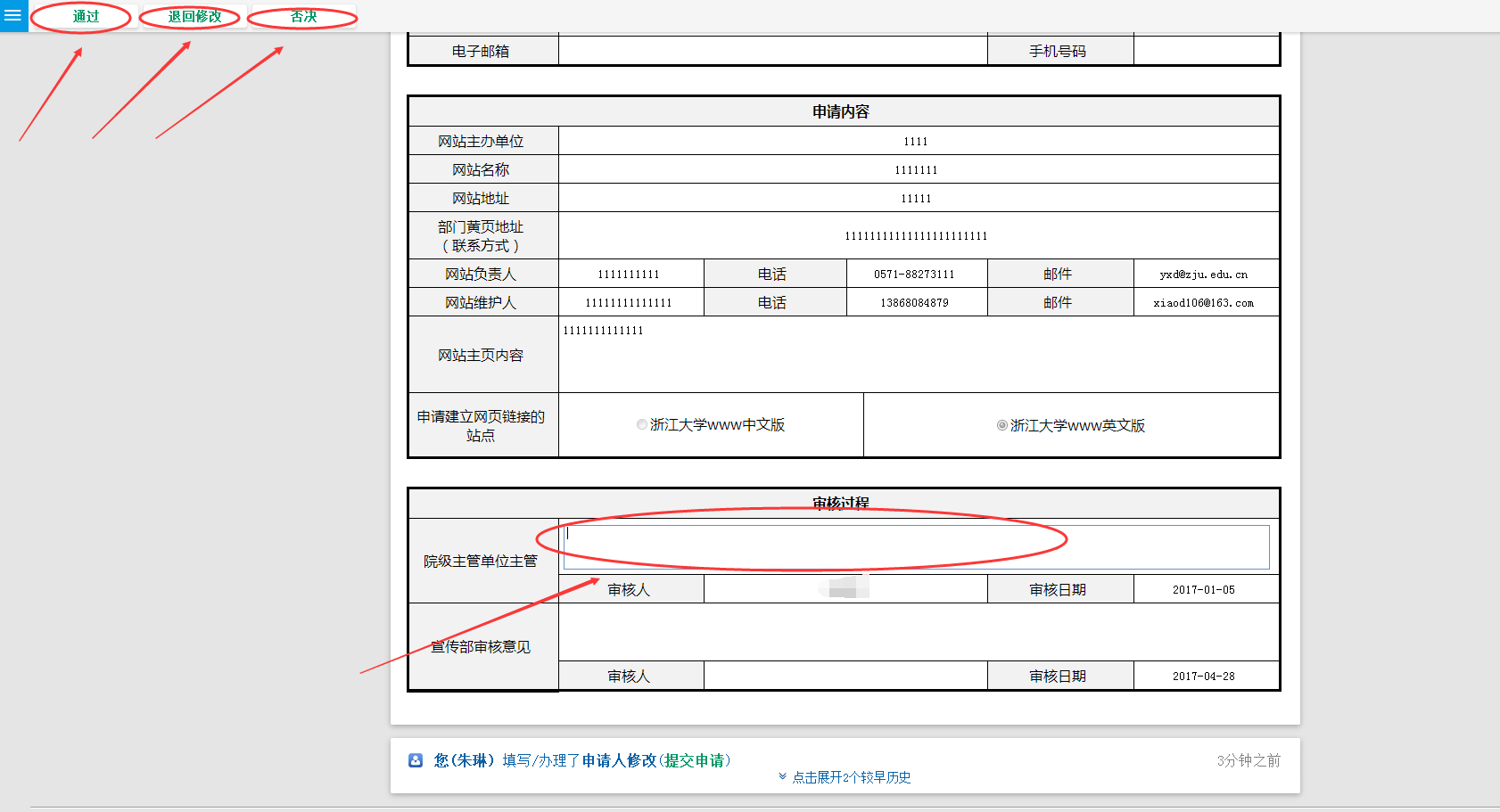Click the blue user icon beside history entry
Screen dimensions: 1500x812
[x=416, y=760]
